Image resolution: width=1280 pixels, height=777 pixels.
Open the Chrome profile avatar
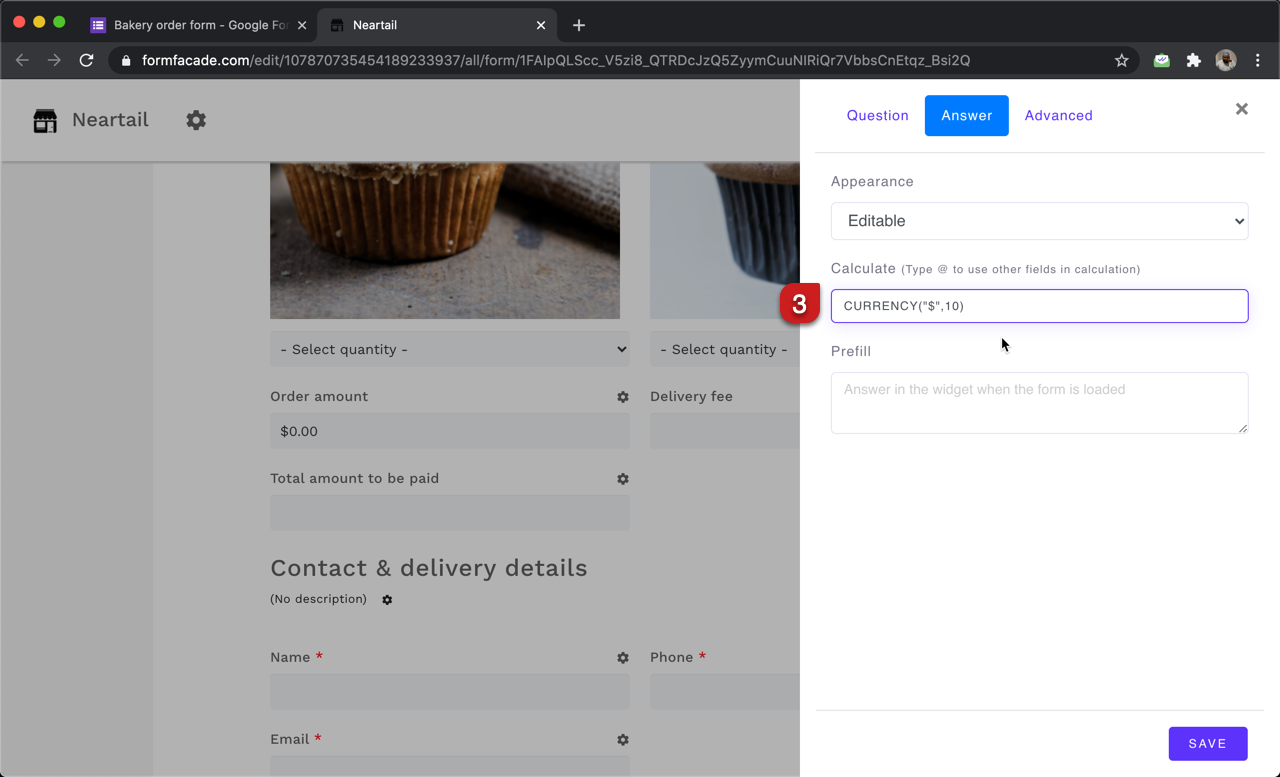point(1225,60)
